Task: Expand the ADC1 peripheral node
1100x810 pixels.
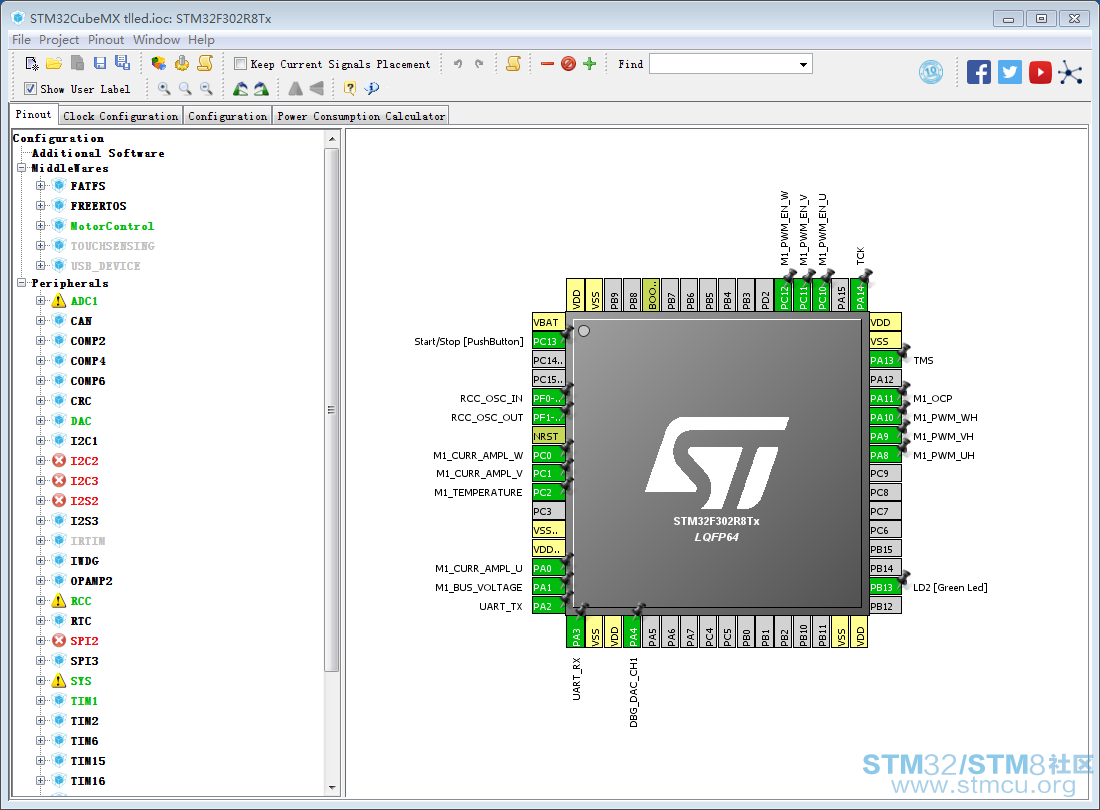Action: (x=41, y=301)
